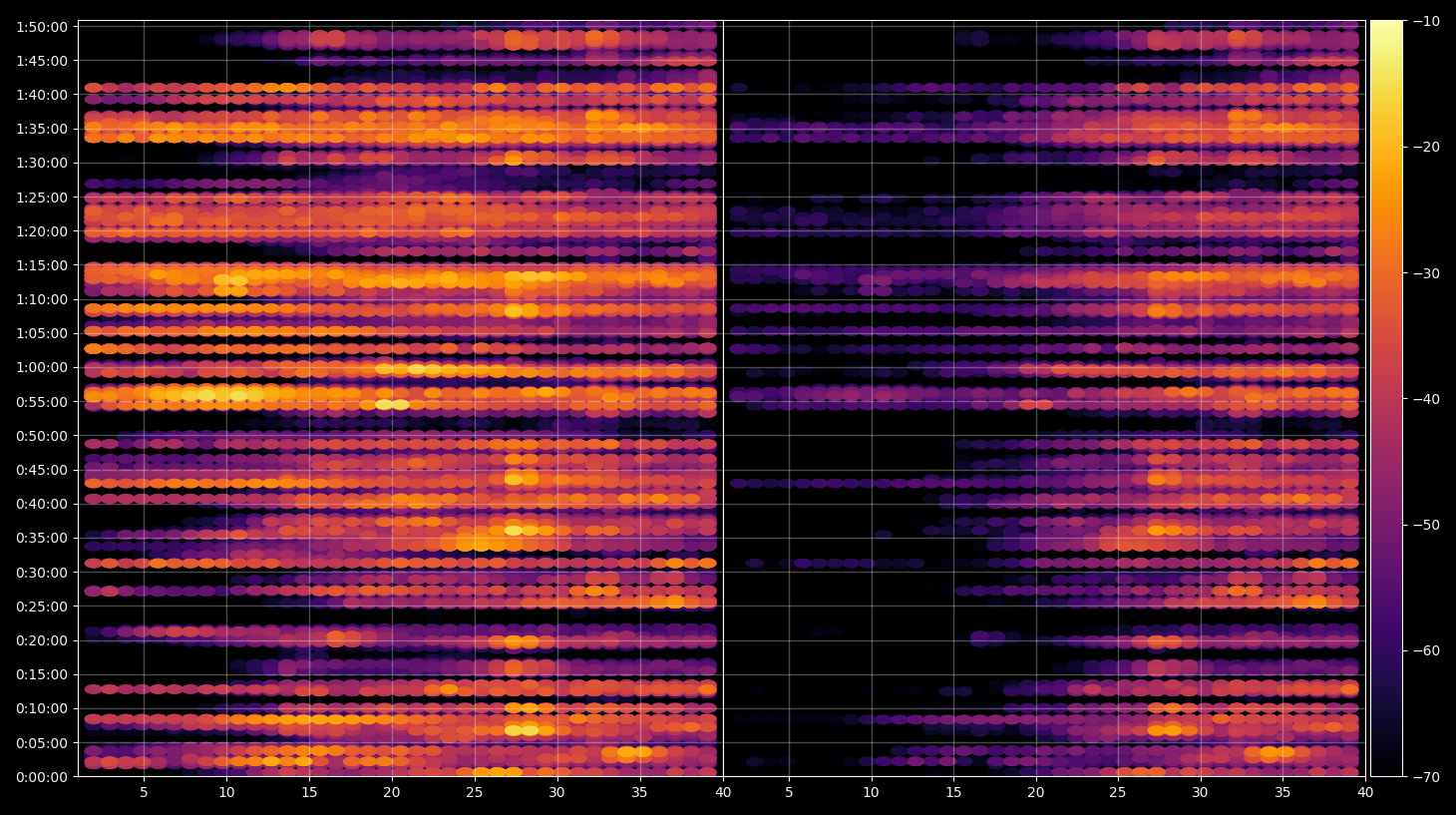Image resolution: width=1456 pixels, height=815 pixels.
Task: Choose the 0:35:00 time tick label
Action: coord(42,538)
